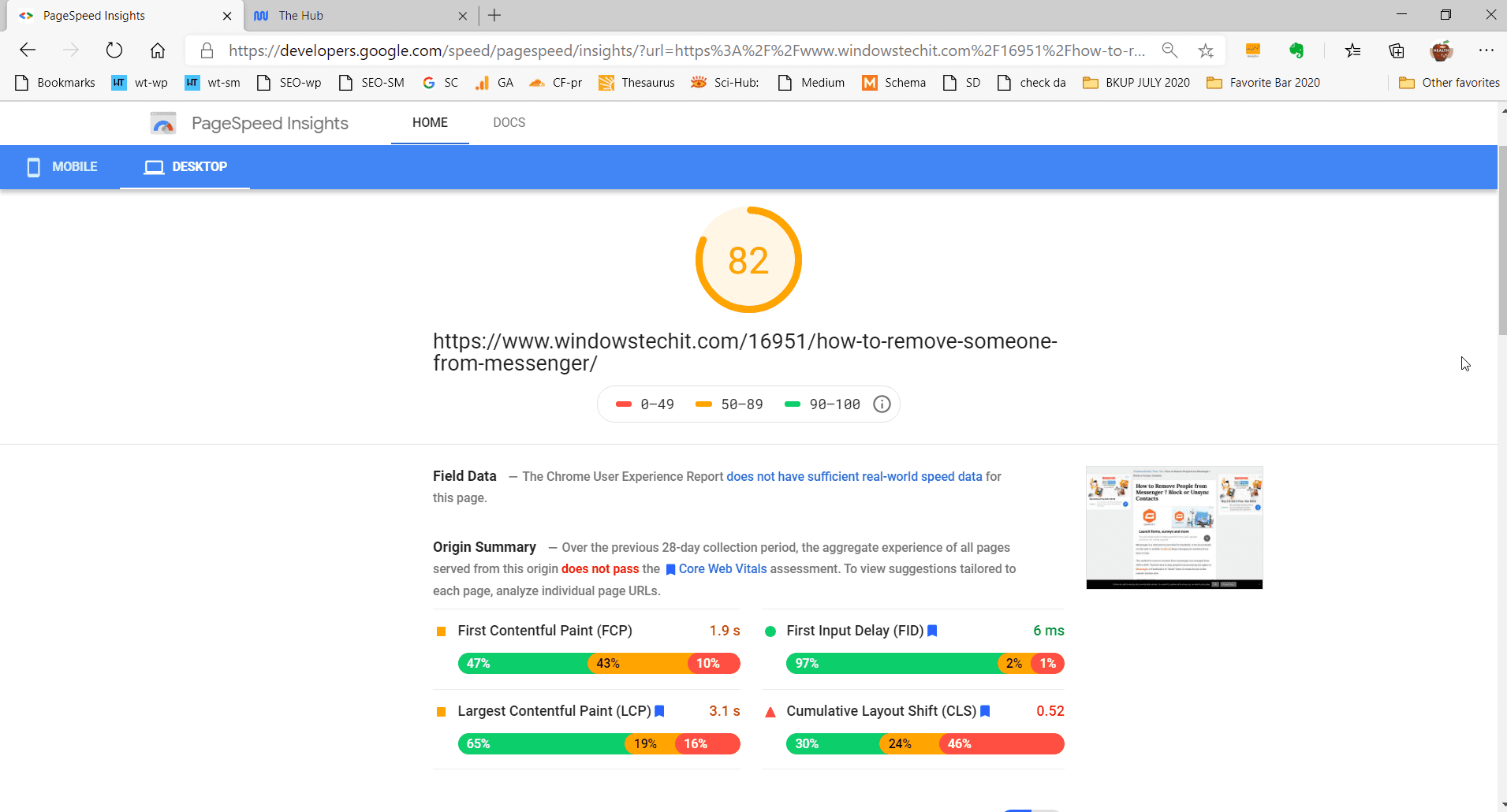This screenshot has width=1507, height=812.
Task: Open the browser home page
Action: [158, 50]
